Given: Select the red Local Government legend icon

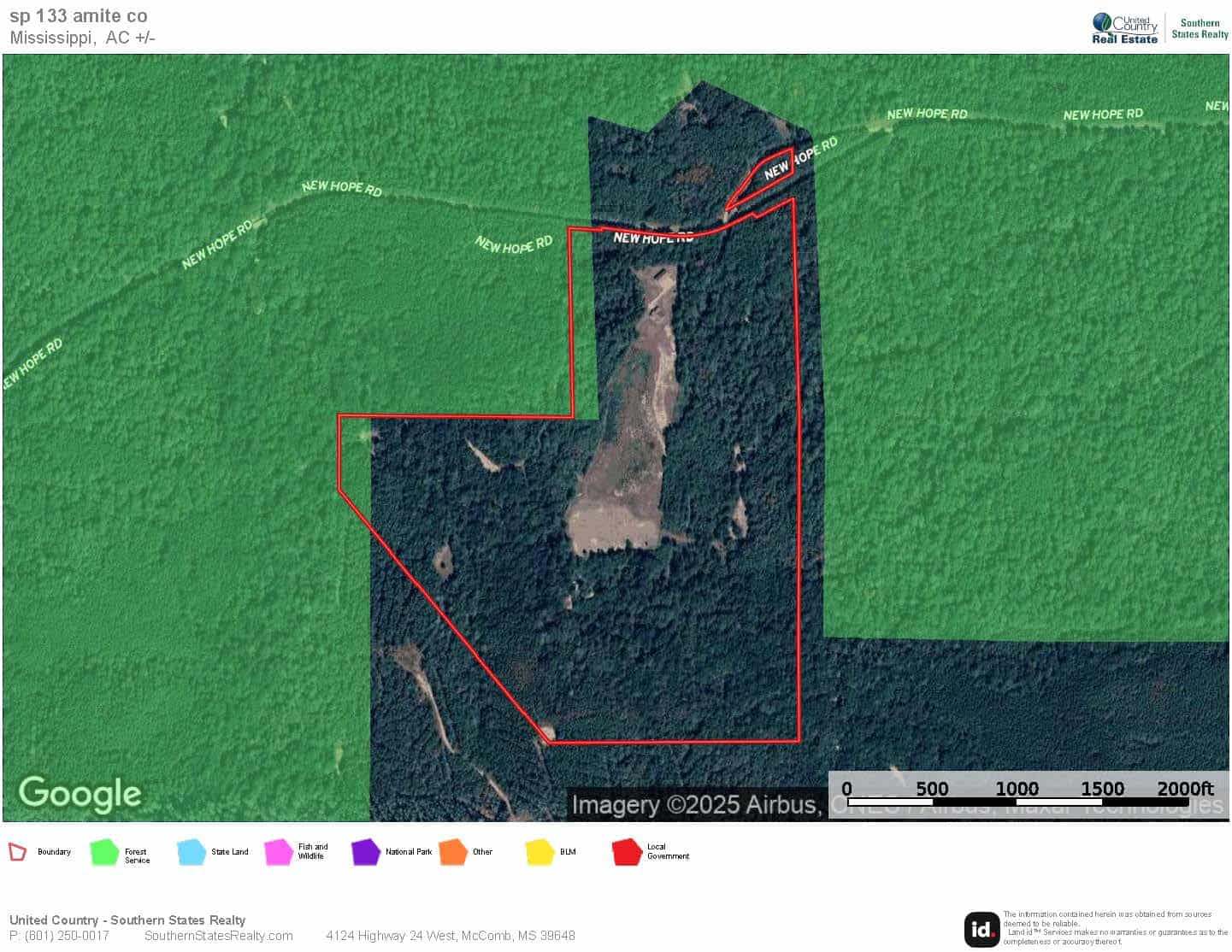Looking at the screenshot, I should (625, 851).
